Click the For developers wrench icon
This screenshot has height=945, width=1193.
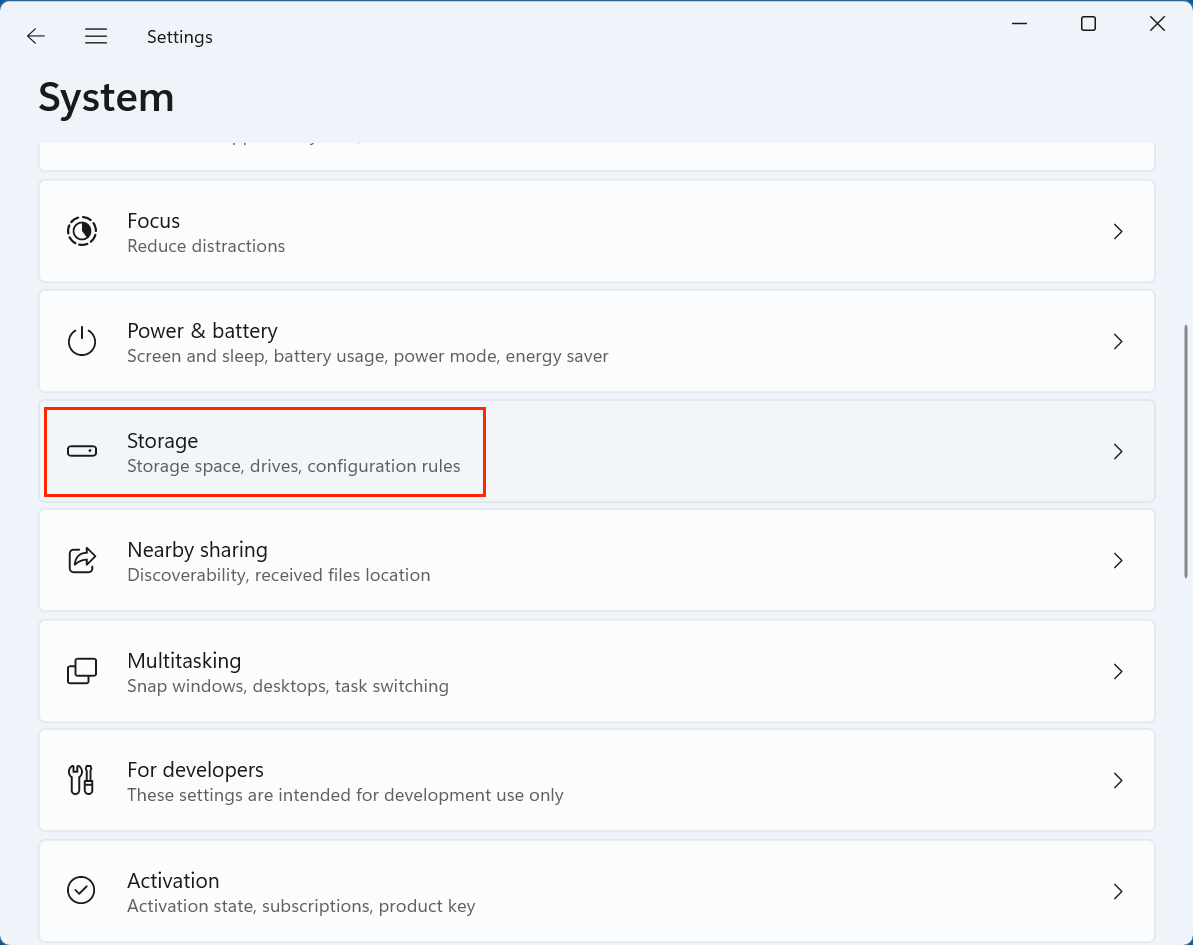click(x=82, y=780)
